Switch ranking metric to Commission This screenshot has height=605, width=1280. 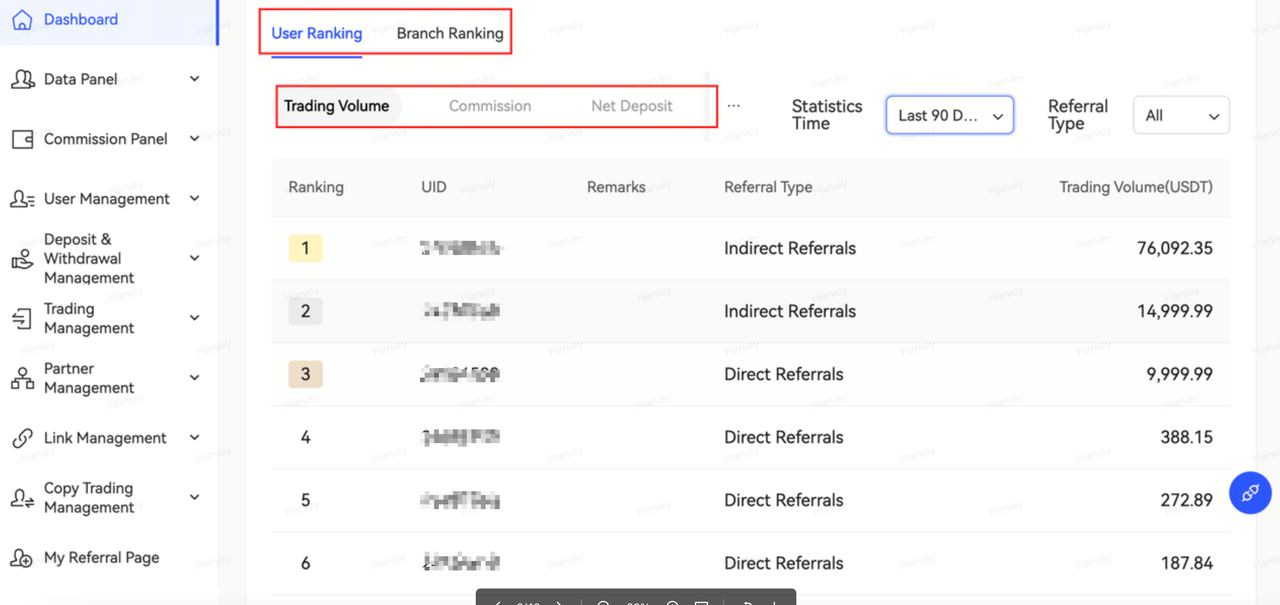pos(490,106)
